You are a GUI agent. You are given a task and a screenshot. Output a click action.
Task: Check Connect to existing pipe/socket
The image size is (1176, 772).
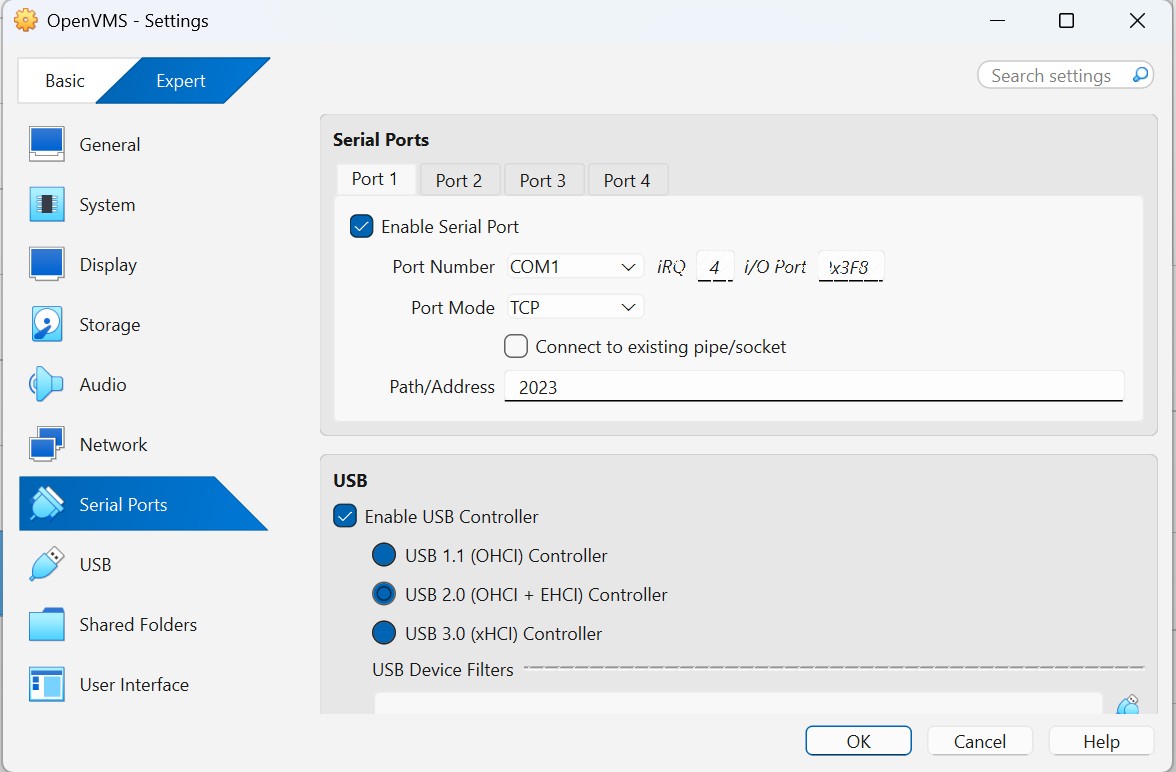(x=516, y=347)
